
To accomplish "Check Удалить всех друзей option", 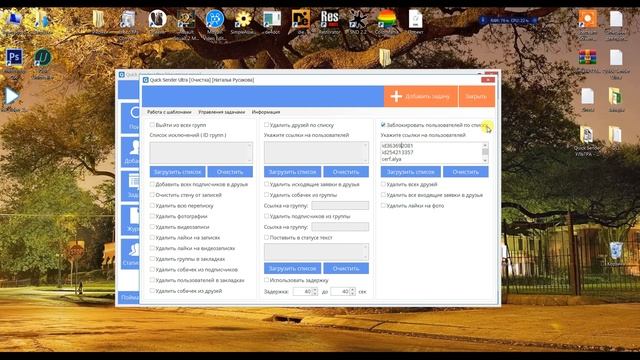I will [383, 184].
